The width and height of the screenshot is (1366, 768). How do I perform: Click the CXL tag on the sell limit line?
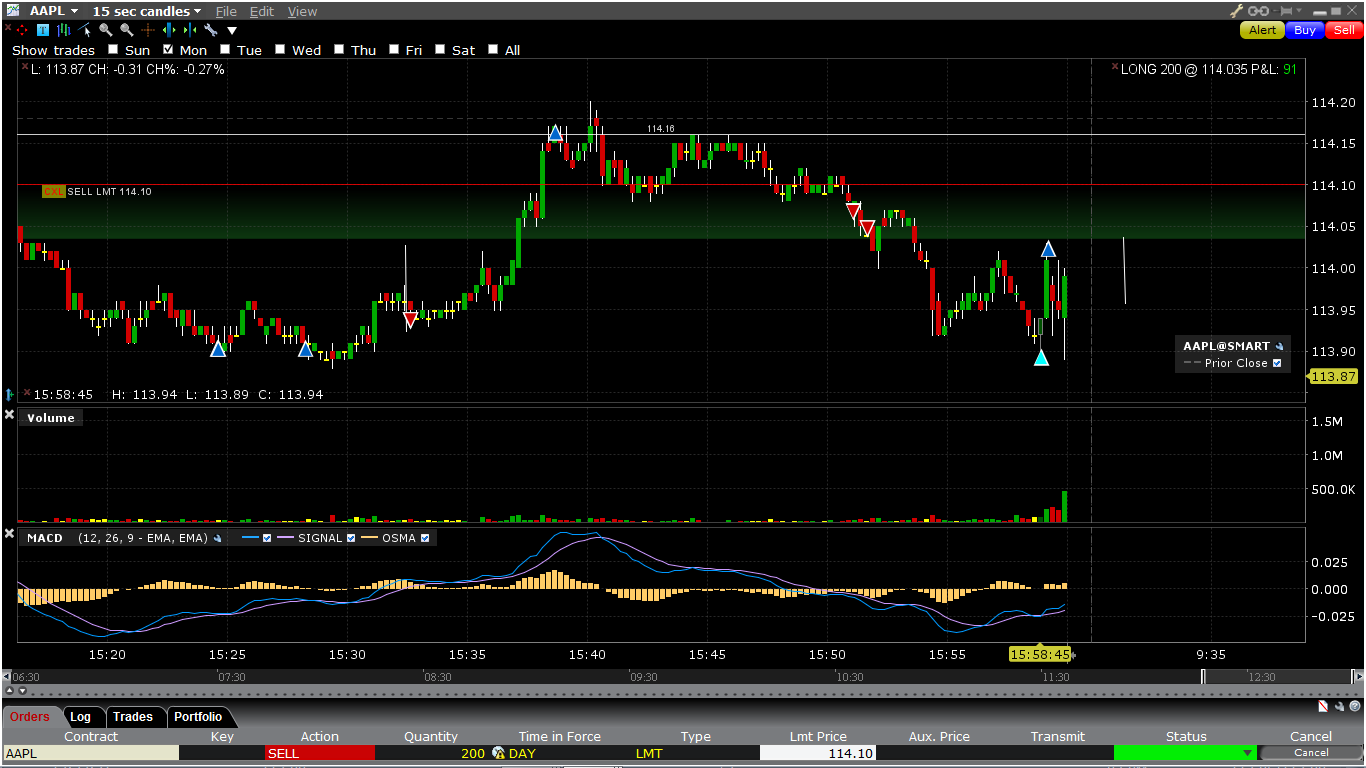click(53, 191)
